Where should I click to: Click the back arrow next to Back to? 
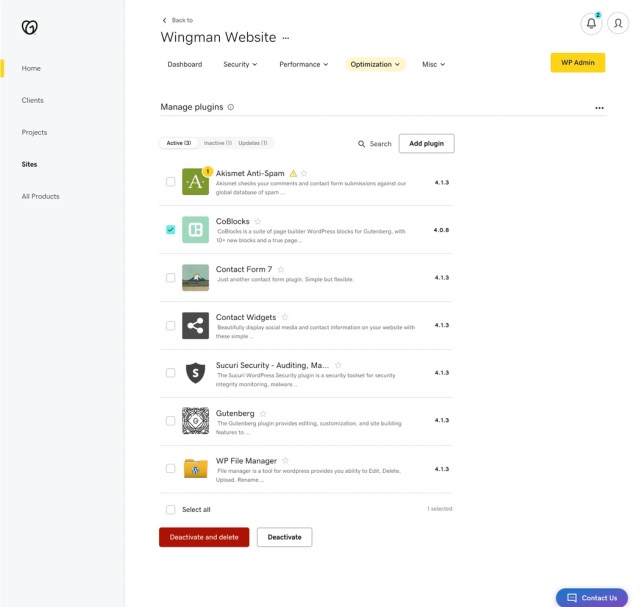click(x=164, y=20)
